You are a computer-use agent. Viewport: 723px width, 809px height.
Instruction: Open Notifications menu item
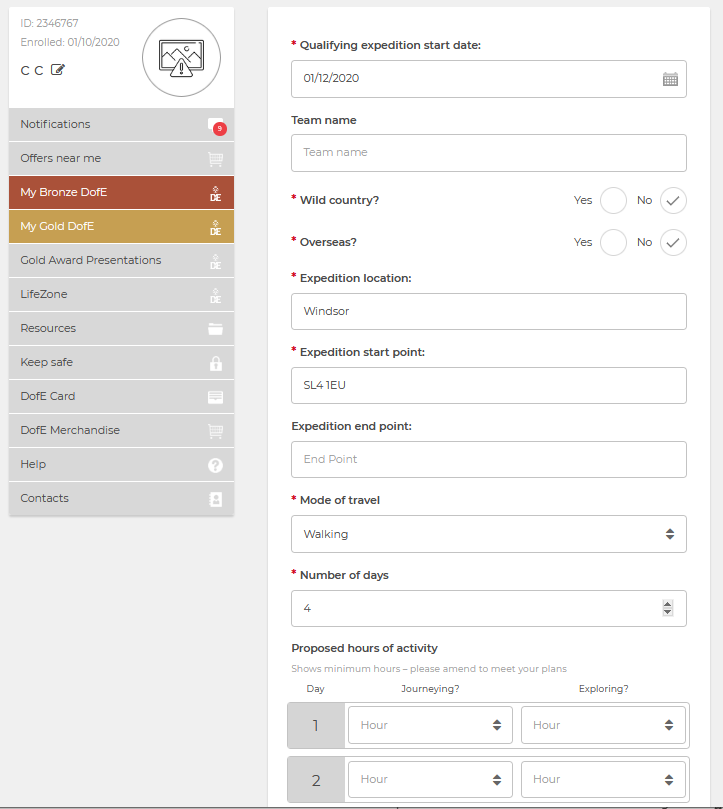[x=121, y=124]
